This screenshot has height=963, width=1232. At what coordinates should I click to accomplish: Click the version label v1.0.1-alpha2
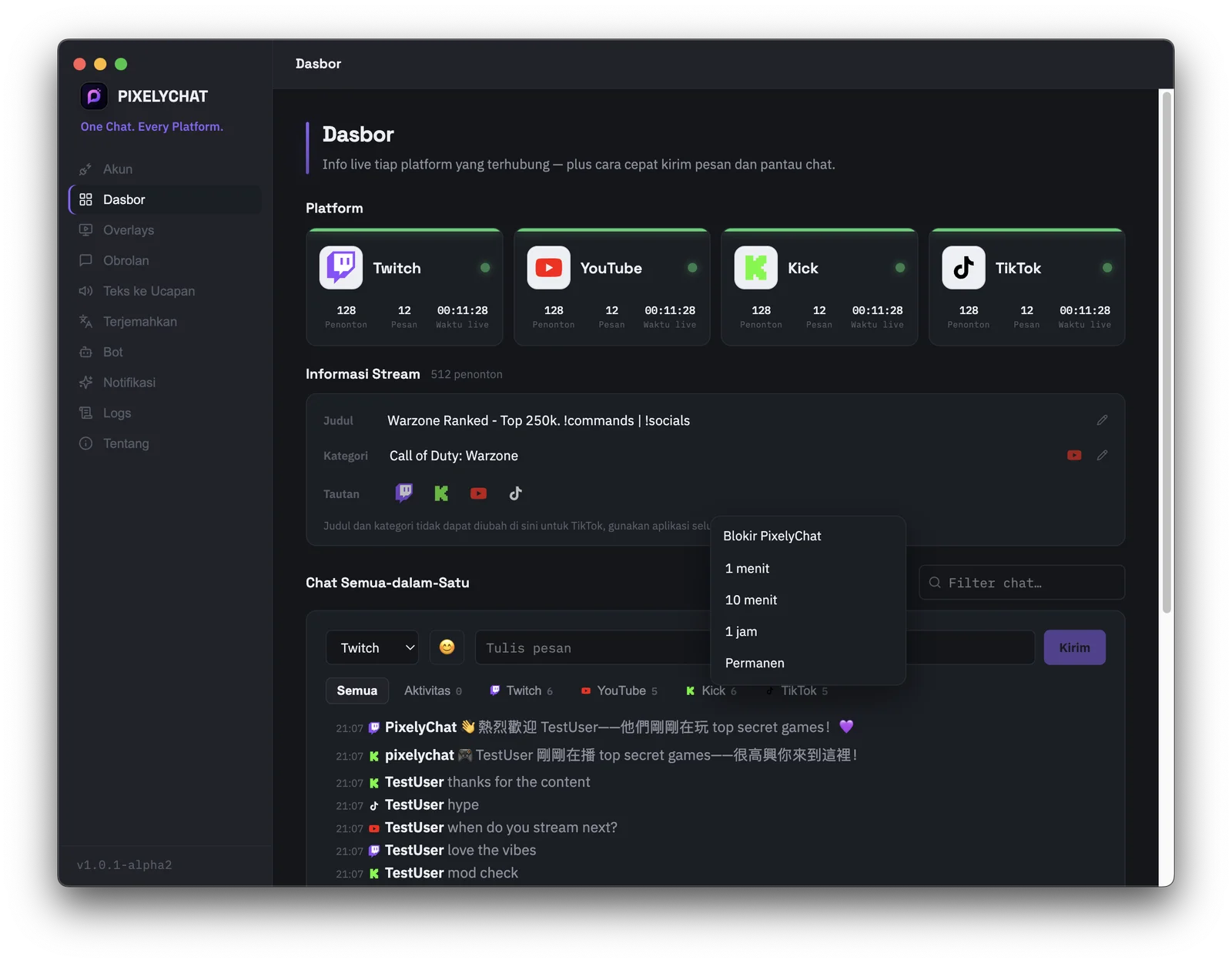click(x=124, y=865)
